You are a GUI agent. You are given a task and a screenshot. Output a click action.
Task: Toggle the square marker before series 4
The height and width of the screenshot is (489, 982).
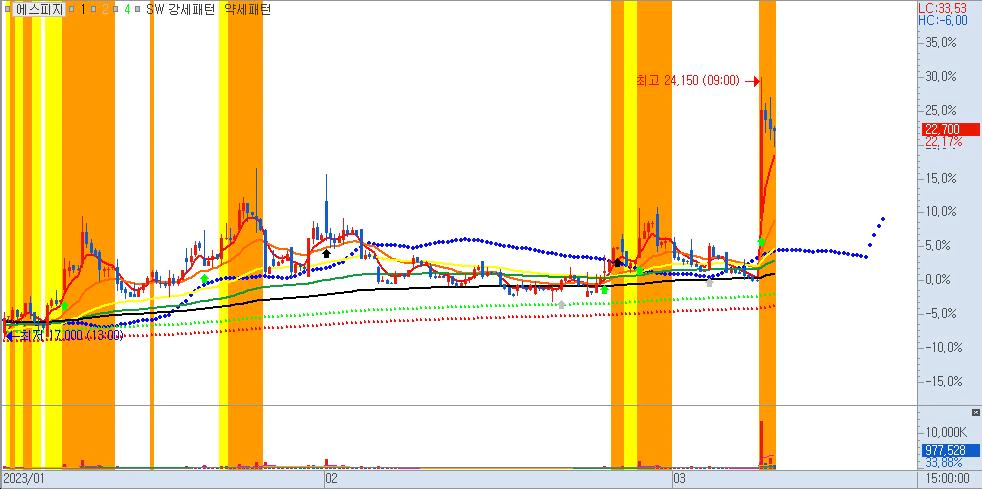coord(116,9)
